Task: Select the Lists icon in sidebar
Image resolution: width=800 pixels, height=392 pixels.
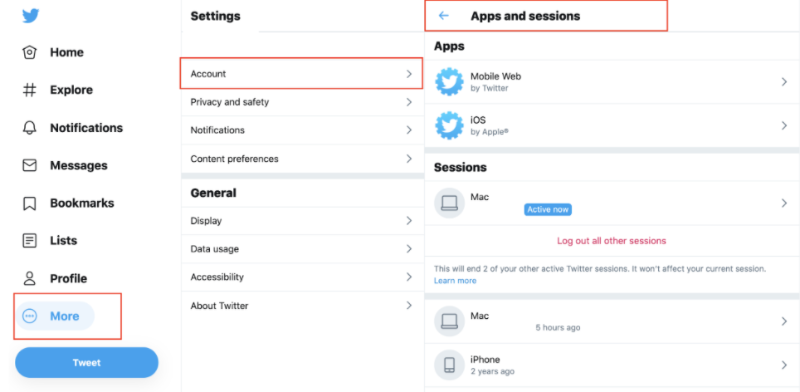Action: click(30, 240)
